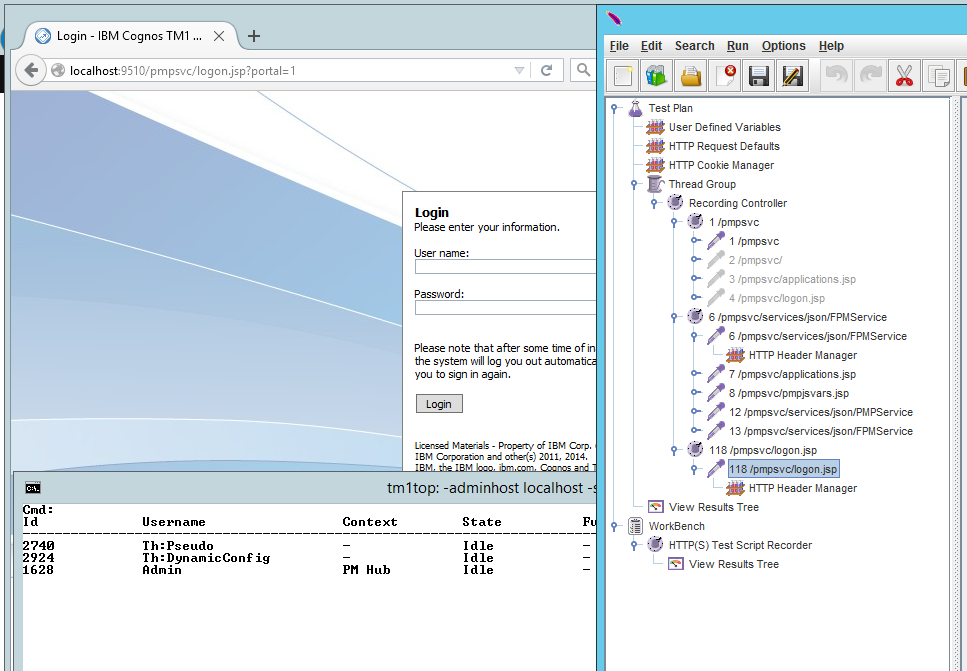This screenshot has height=671, width=967.
Task: Click the Thread Group spool icon
Action: click(655, 184)
